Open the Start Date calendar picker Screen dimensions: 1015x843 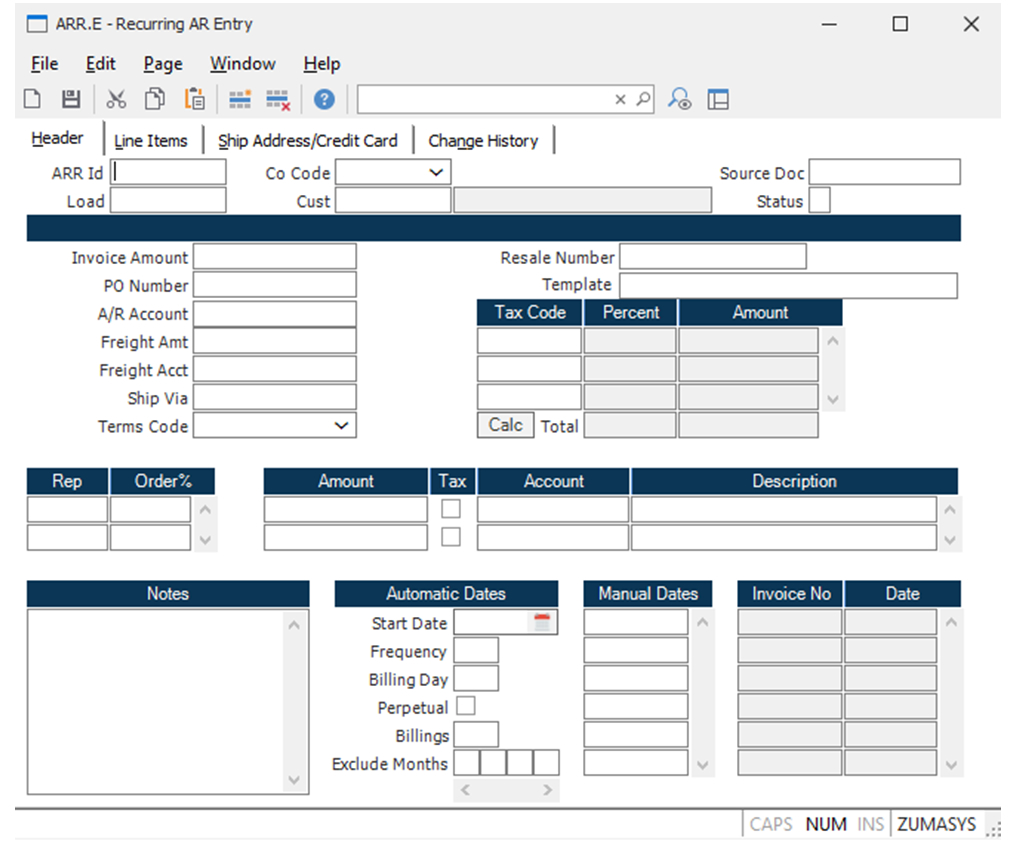[542, 622]
